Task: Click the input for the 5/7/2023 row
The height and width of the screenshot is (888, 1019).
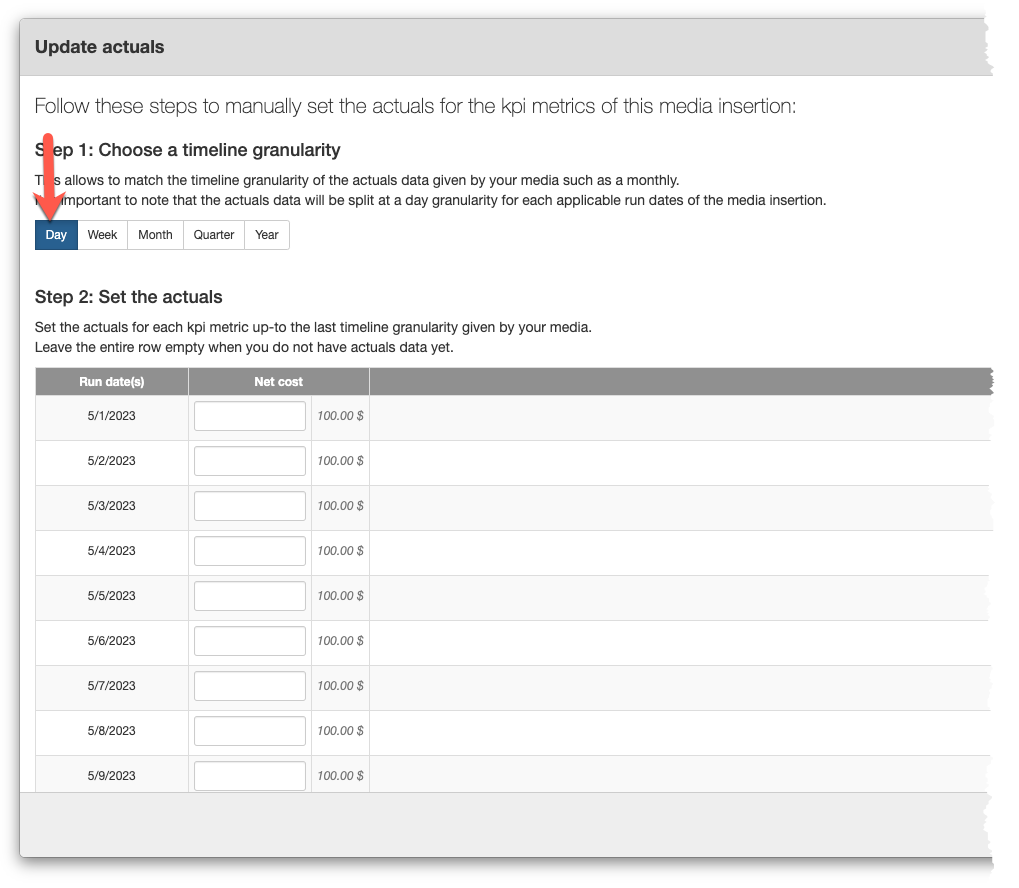Action: pos(249,685)
